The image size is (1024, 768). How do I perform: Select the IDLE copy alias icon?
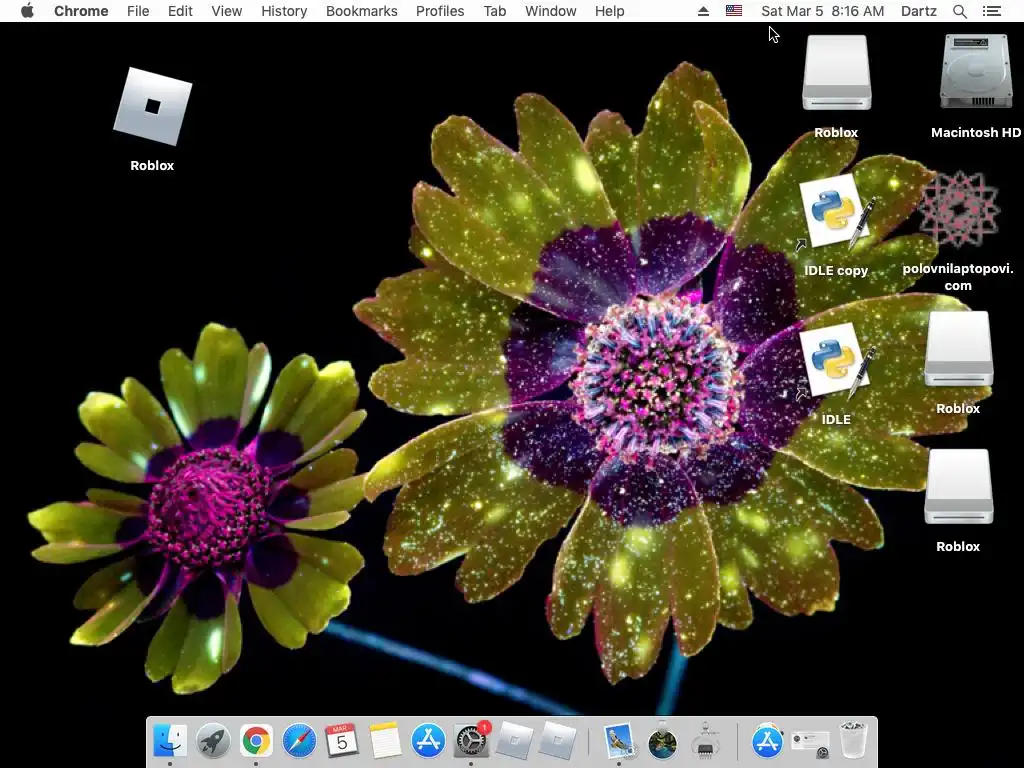coord(835,214)
